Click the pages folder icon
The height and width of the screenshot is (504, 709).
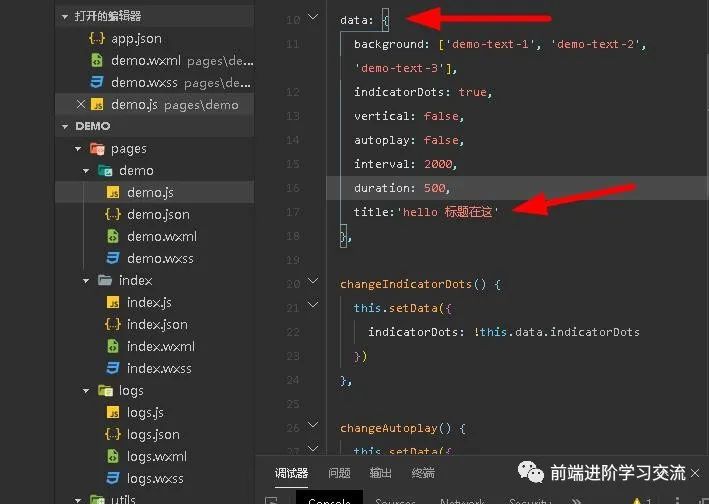point(97,148)
